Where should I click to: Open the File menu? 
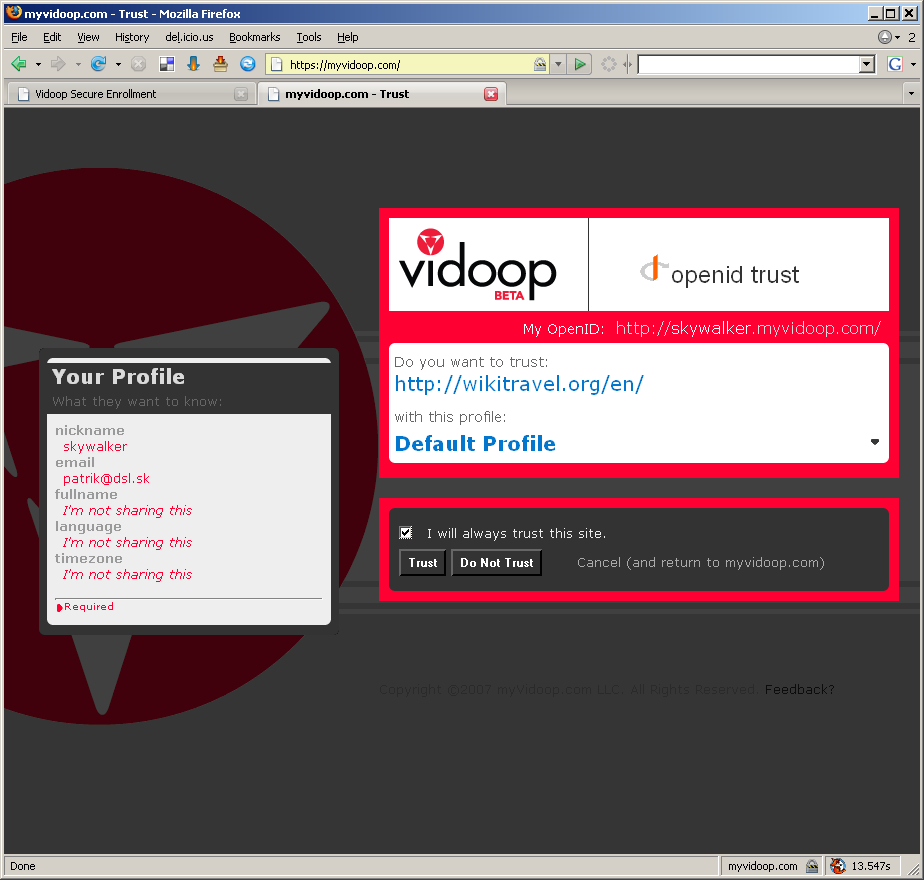[x=19, y=37]
